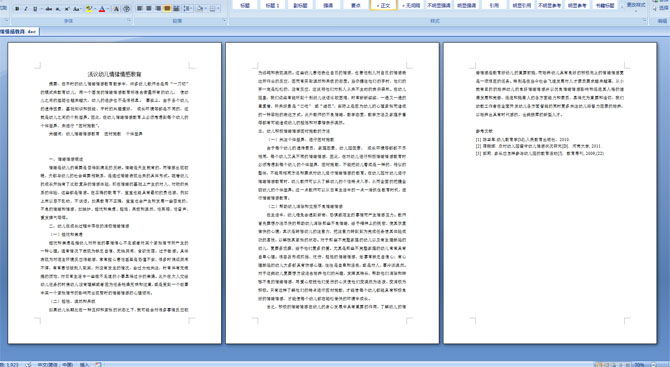Click the third page with references
670x367 pixels.
(550, 193)
